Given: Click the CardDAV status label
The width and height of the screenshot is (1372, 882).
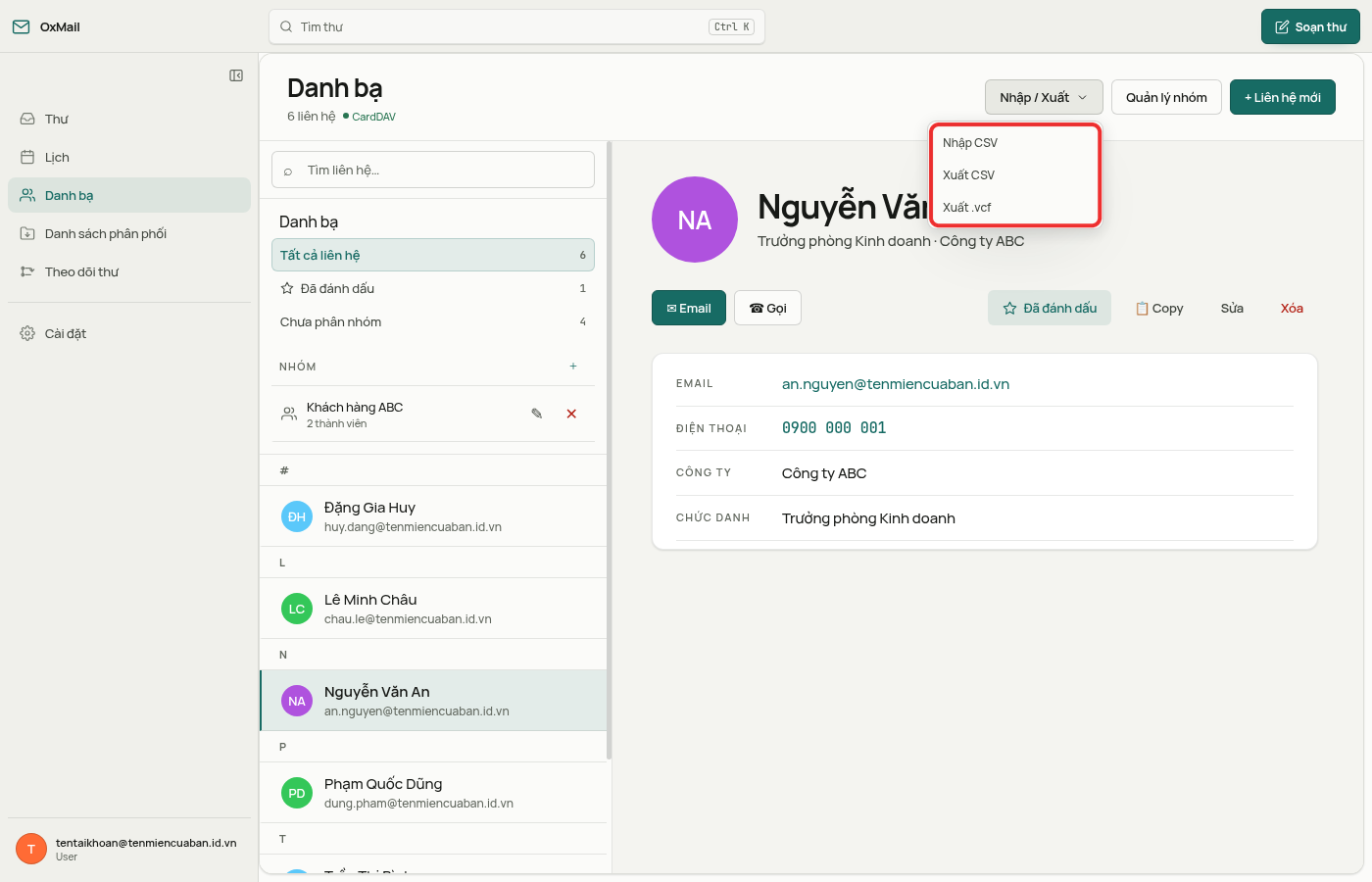Looking at the screenshot, I should (369, 117).
